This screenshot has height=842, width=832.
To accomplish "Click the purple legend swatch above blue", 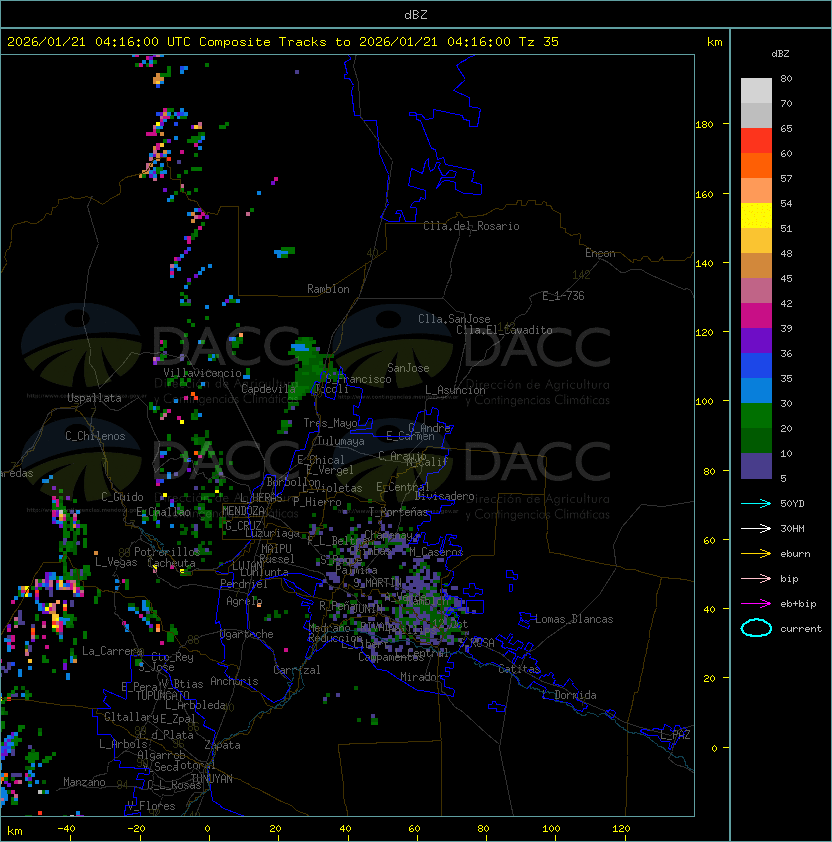I will [756, 341].
